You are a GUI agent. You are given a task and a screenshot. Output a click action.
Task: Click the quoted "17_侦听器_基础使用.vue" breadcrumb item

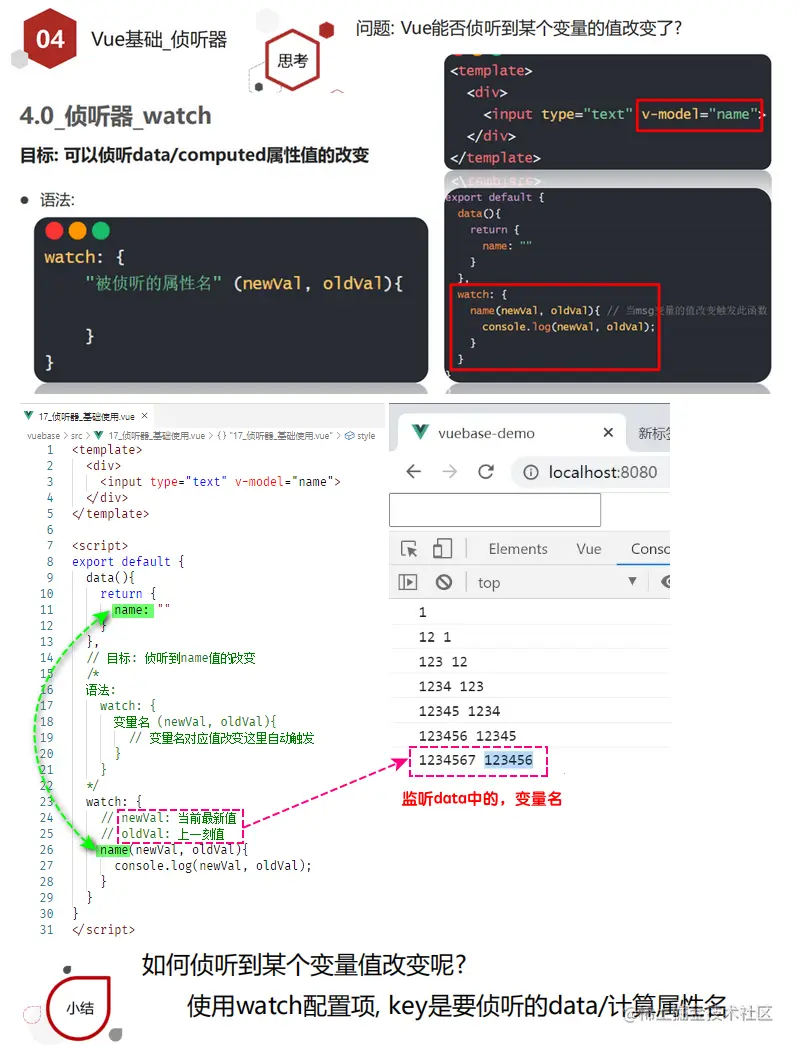click(280, 436)
